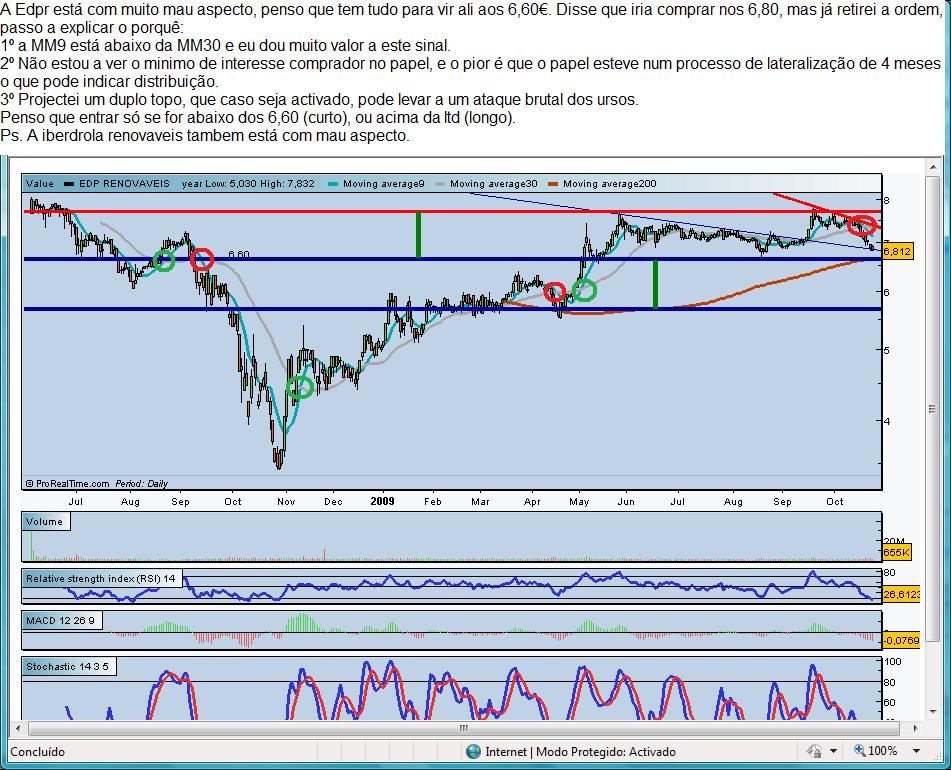Click the line starting 'A Edpr está com muito'
Viewport: 951px width, 770px height.
(471, 10)
